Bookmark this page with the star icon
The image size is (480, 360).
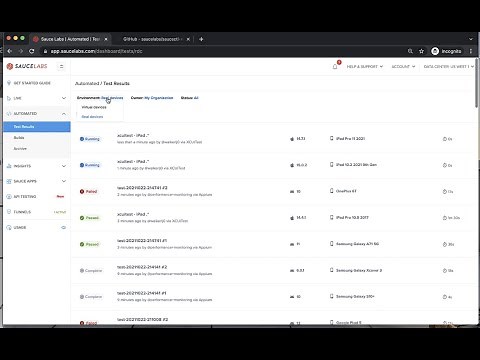point(422,51)
